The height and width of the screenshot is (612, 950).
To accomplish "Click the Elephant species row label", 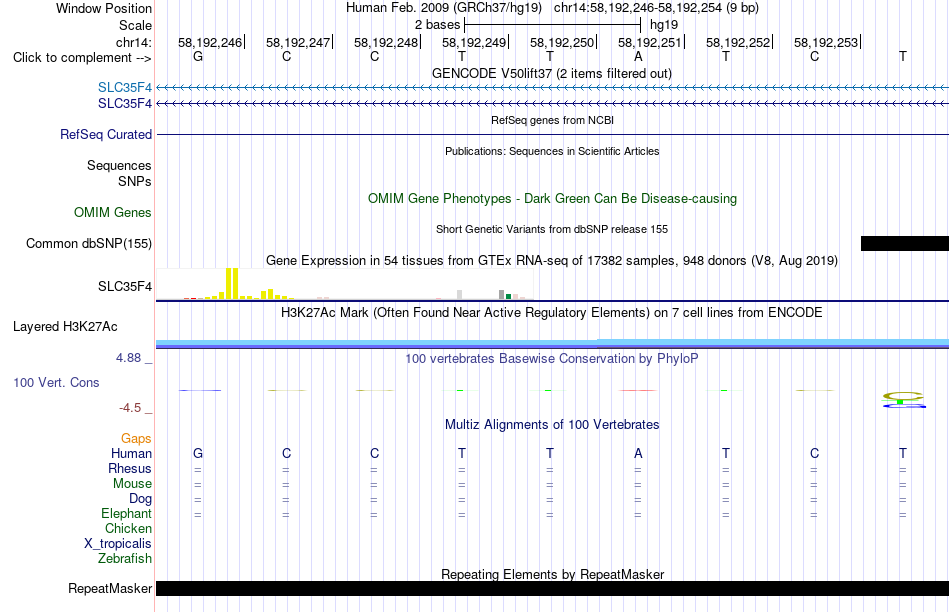I will click(127, 514).
